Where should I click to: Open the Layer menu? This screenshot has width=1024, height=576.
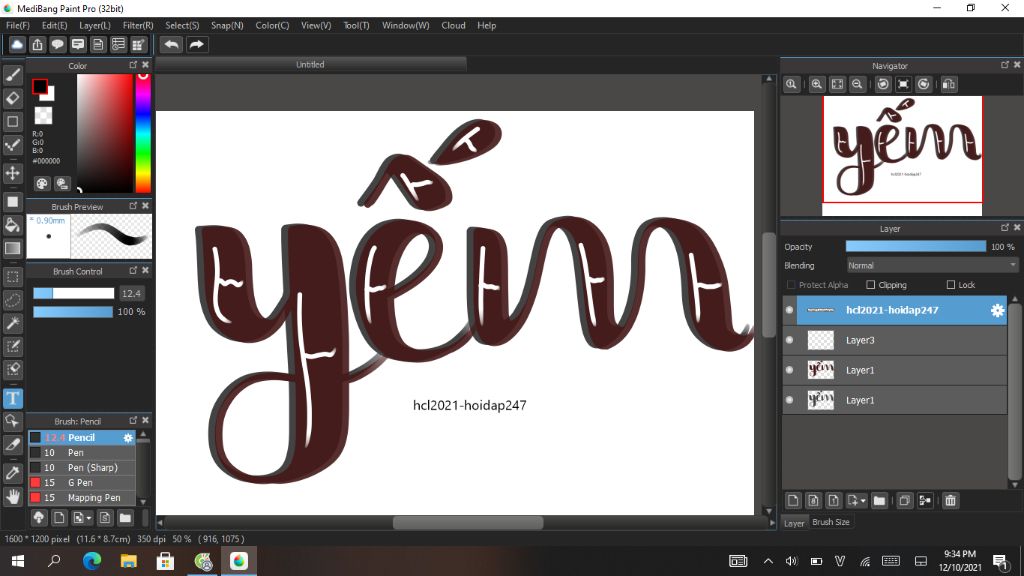pos(95,25)
